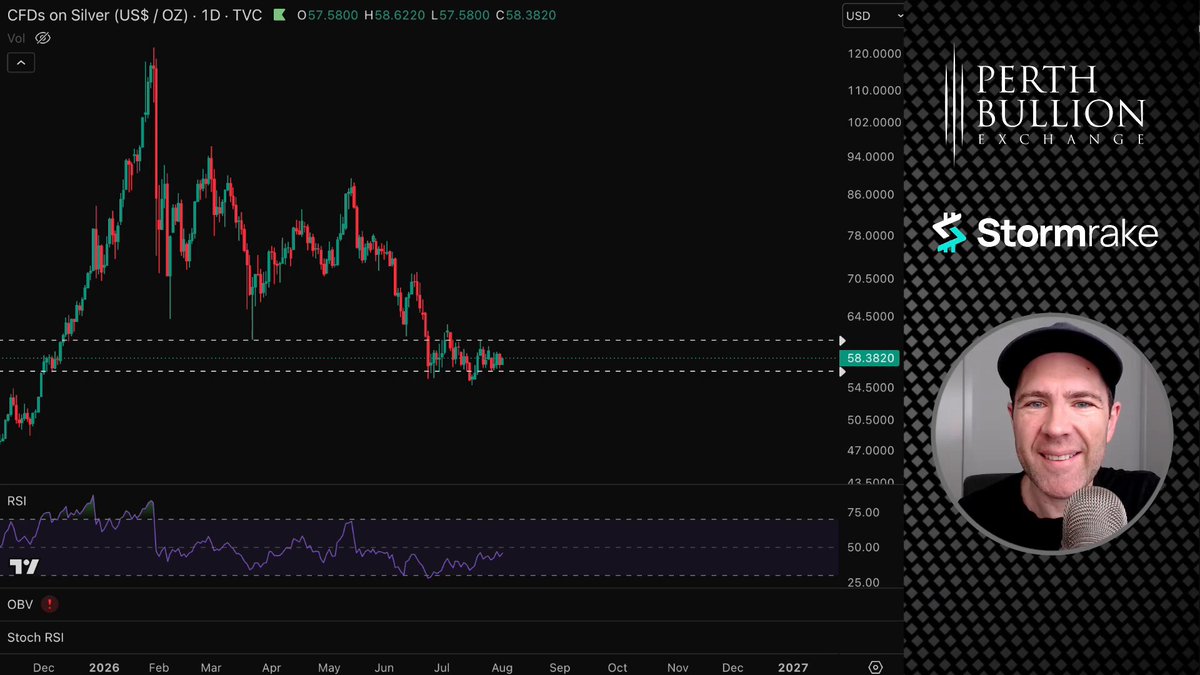This screenshot has width=1200, height=675.
Task: Toggle Vol indicator visibility eye icon
Action: [43, 38]
